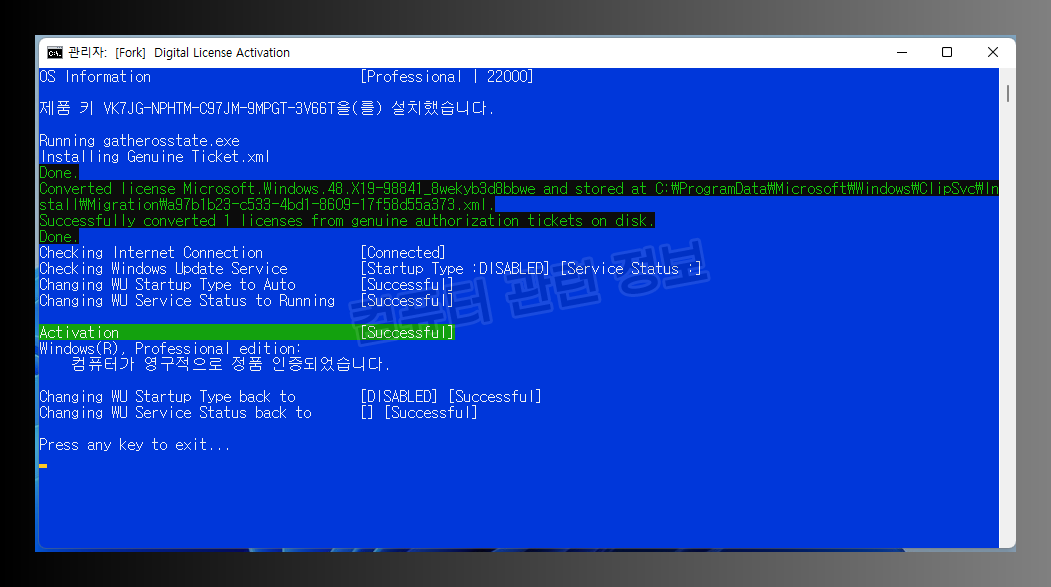Click the blinking cursor at the console prompt
This screenshot has height=587, width=1051.
(x=42, y=464)
